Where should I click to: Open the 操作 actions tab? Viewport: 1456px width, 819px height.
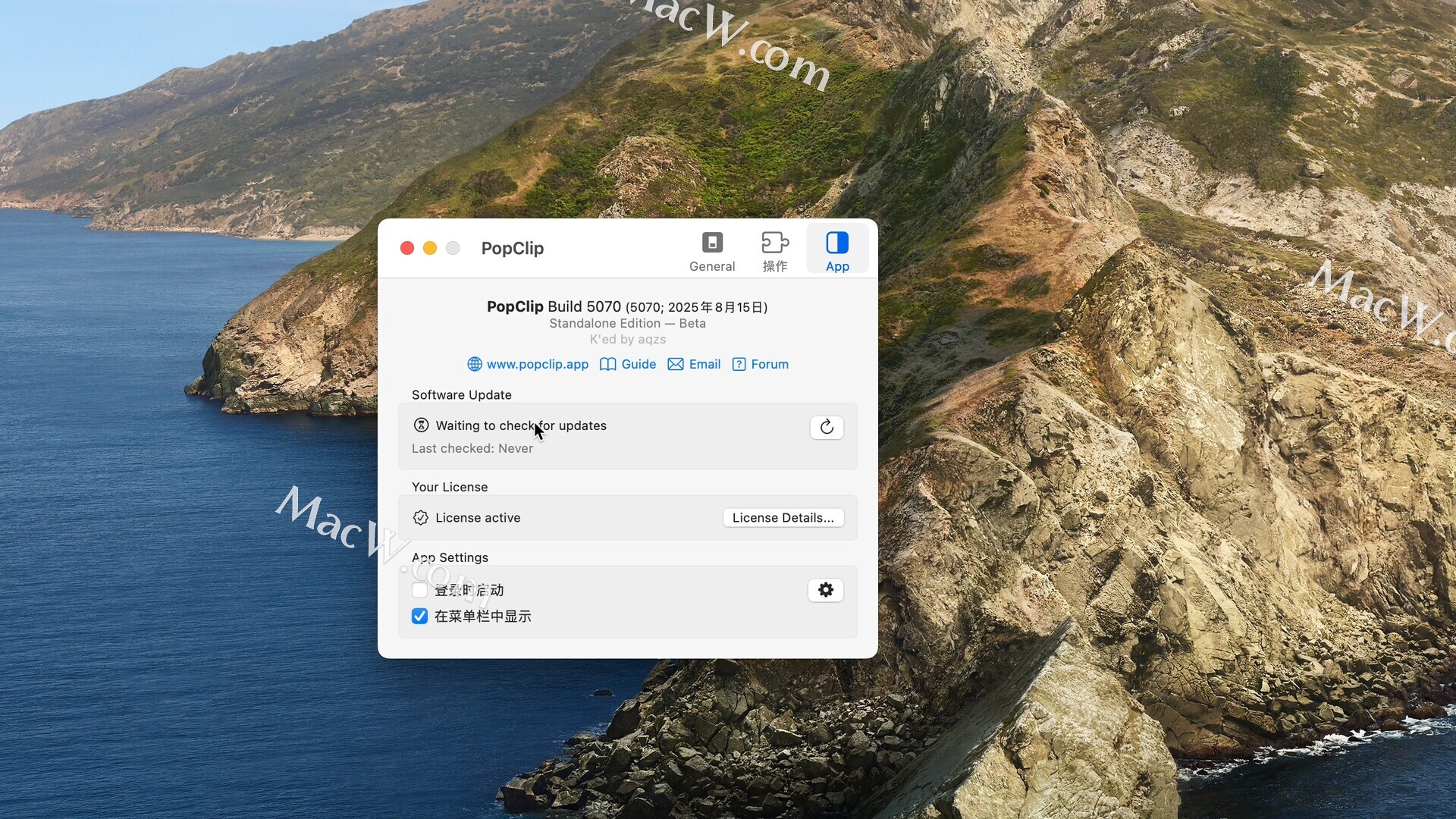(x=774, y=252)
